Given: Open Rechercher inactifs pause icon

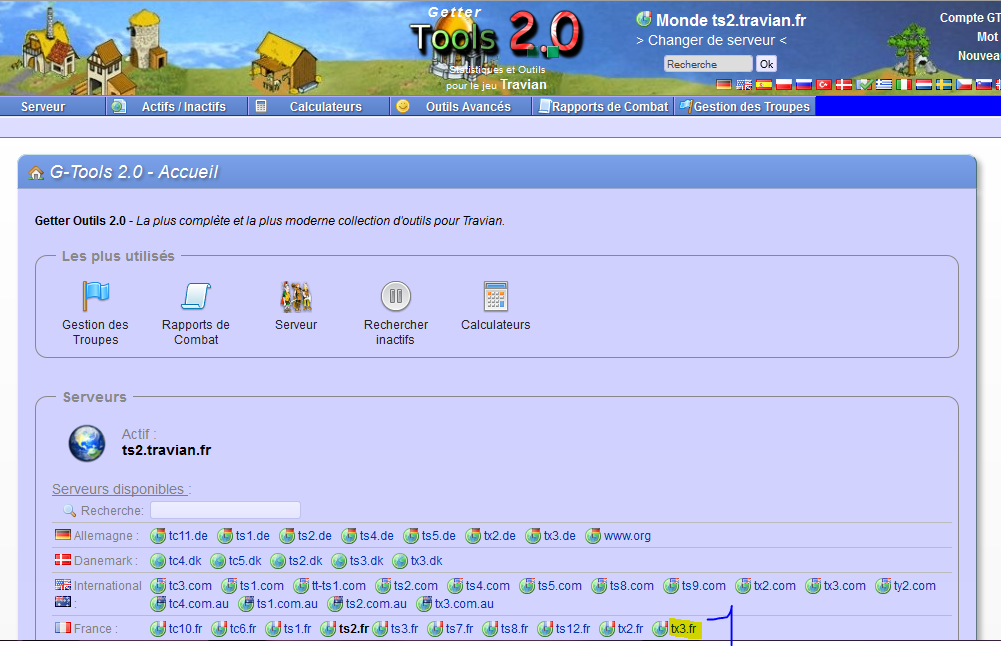Looking at the screenshot, I should click(396, 296).
